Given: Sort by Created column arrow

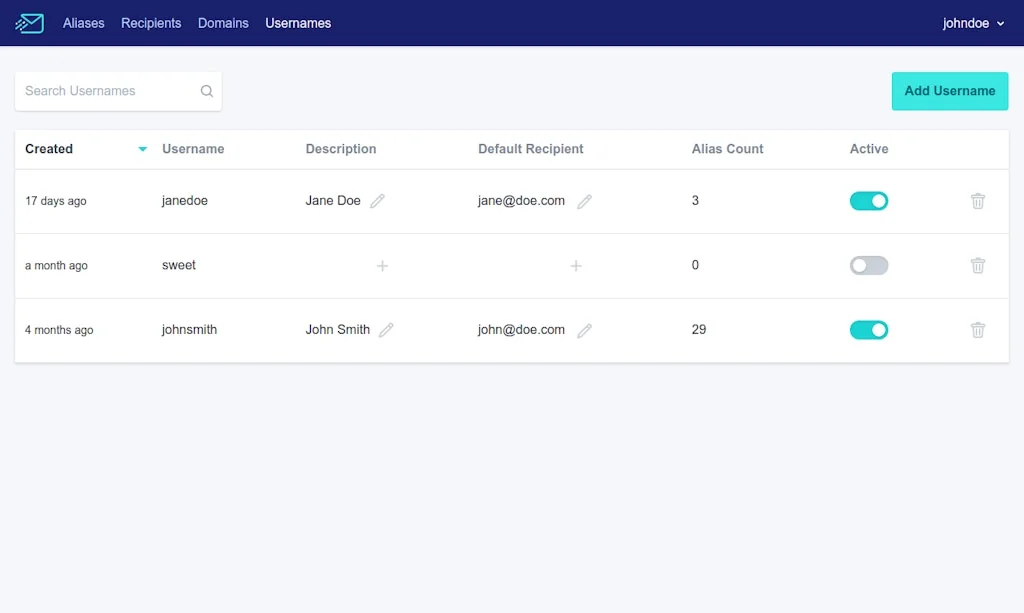Looking at the screenshot, I should click(142, 149).
